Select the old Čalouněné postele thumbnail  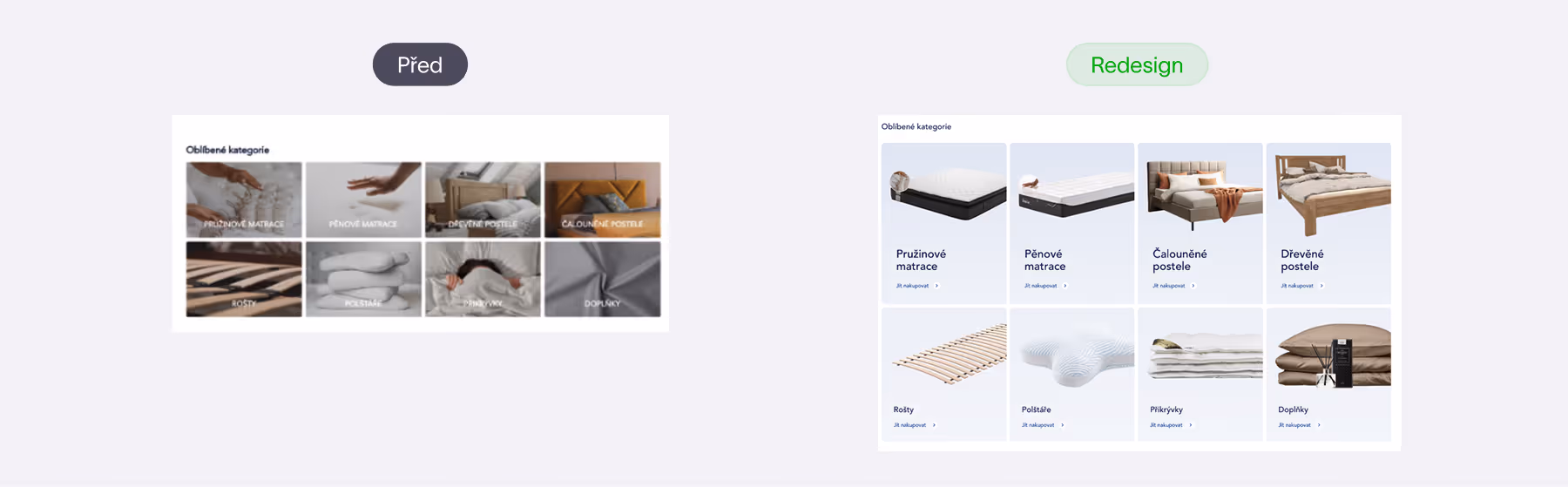pos(602,200)
